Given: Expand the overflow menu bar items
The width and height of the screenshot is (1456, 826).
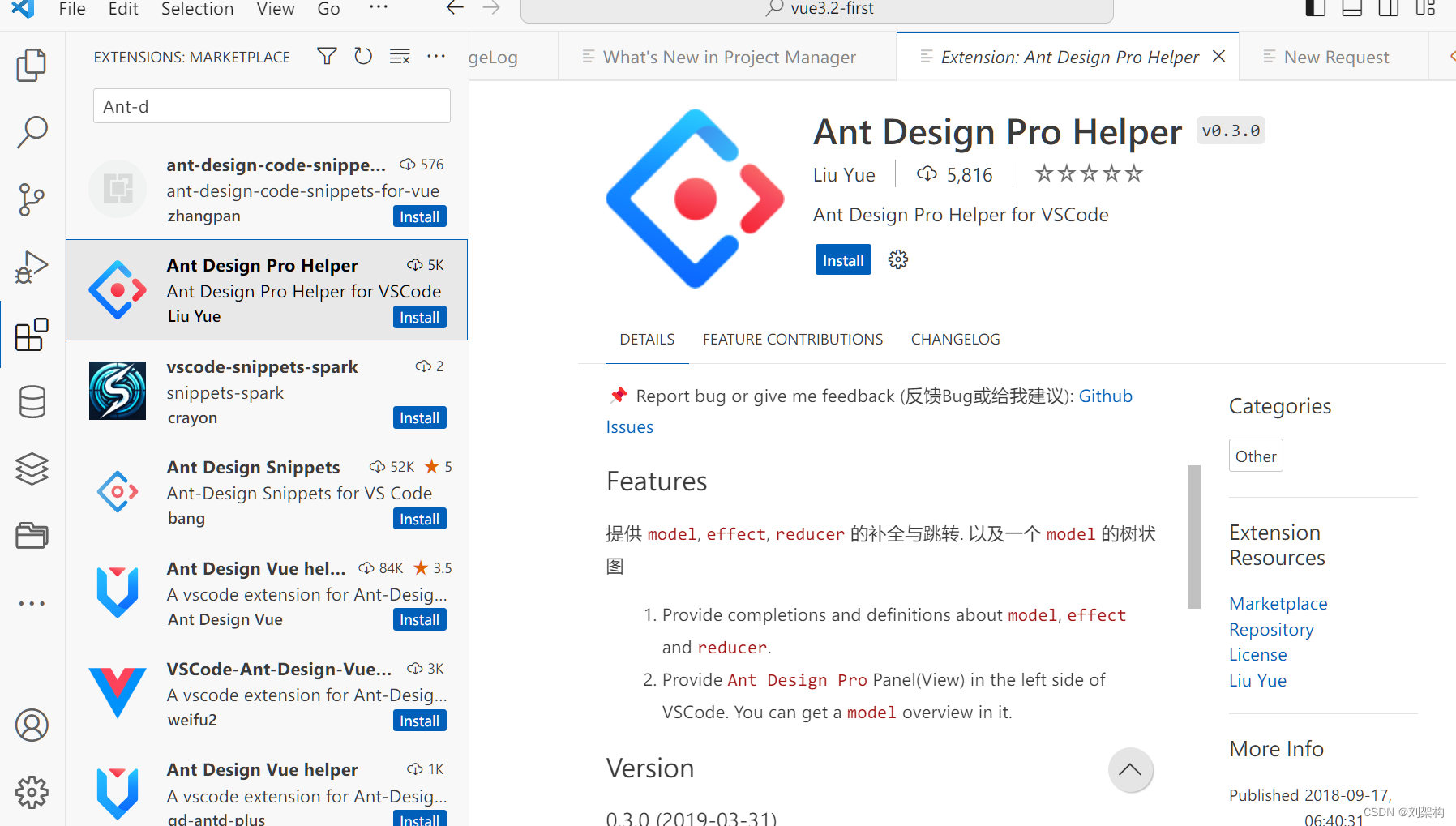Looking at the screenshot, I should [x=378, y=7].
